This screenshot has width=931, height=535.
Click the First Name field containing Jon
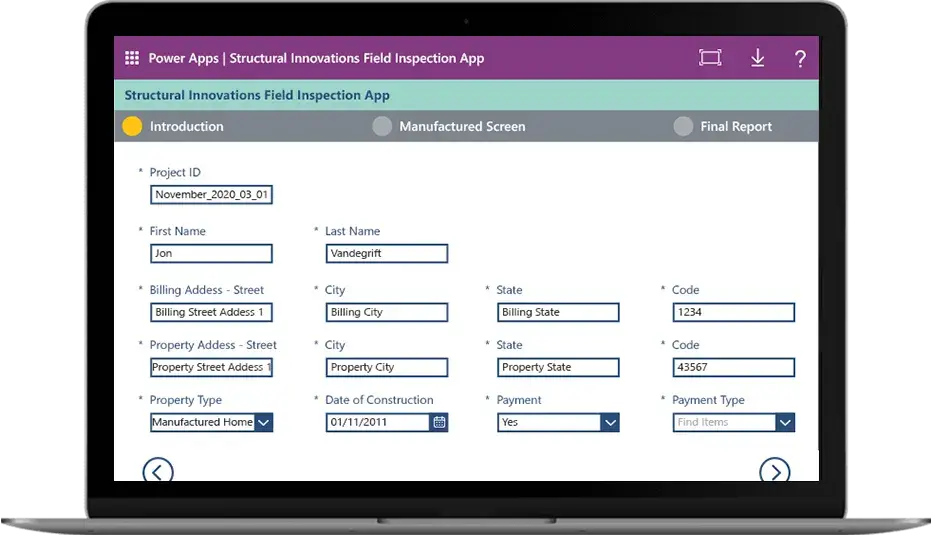[x=211, y=254]
